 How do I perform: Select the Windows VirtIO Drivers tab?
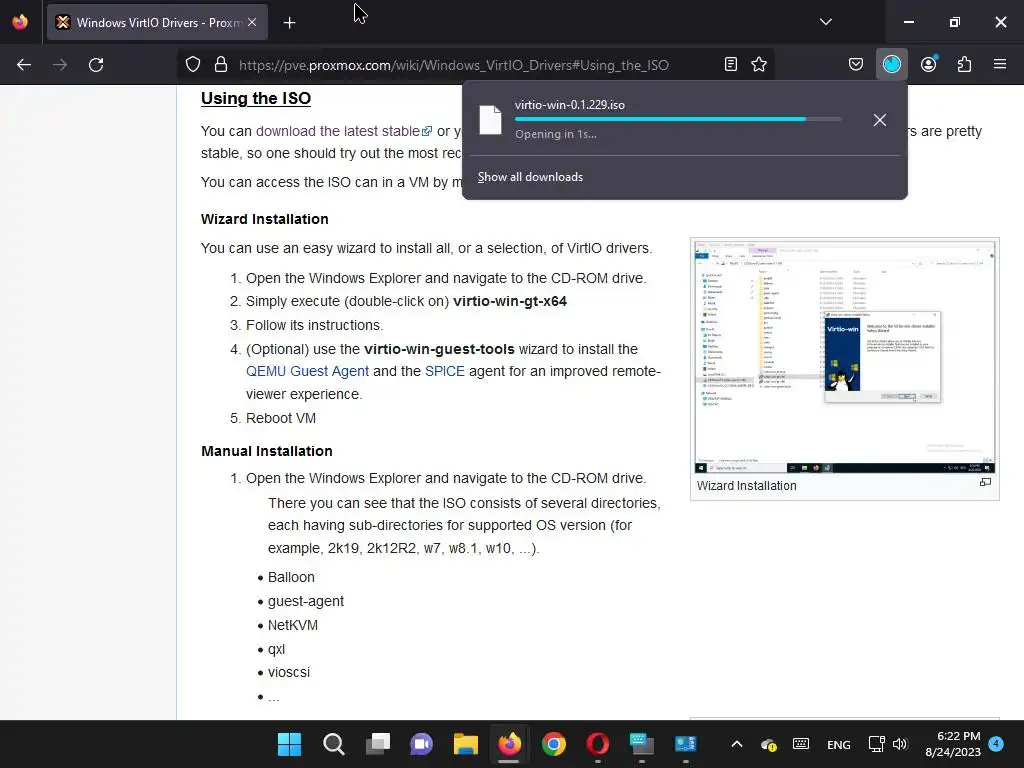(157, 22)
